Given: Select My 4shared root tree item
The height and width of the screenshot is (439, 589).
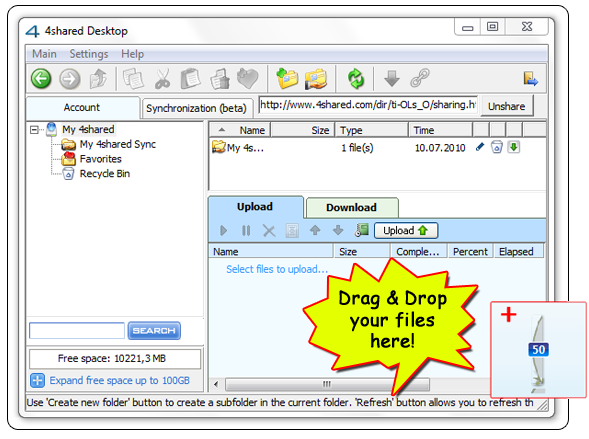Looking at the screenshot, I should point(88,130).
